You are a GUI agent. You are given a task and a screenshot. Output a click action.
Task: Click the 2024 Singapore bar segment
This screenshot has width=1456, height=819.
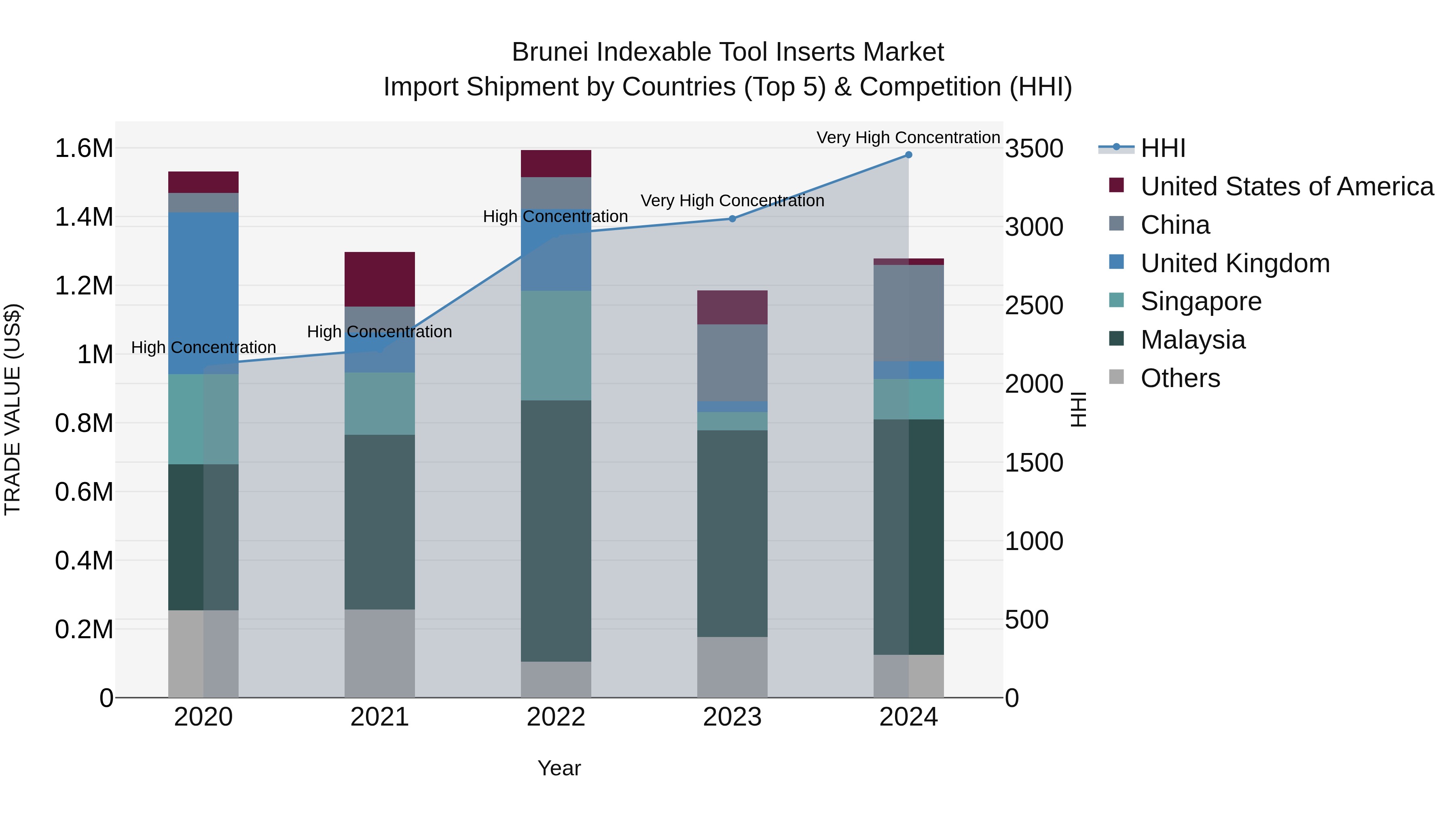pyautogui.click(x=908, y=399)
